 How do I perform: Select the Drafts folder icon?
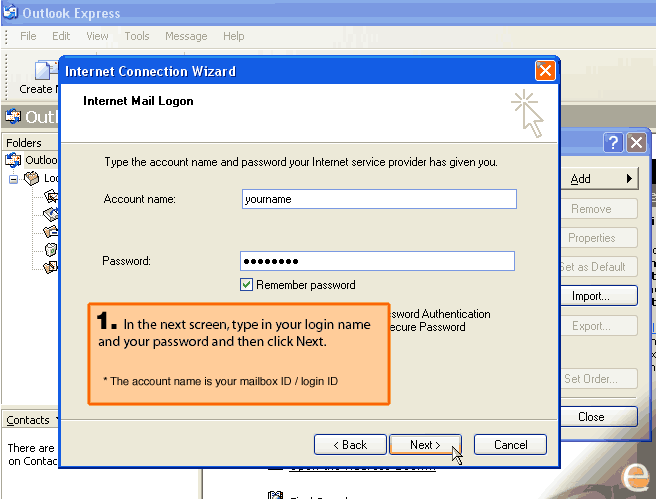click(51, 267)
